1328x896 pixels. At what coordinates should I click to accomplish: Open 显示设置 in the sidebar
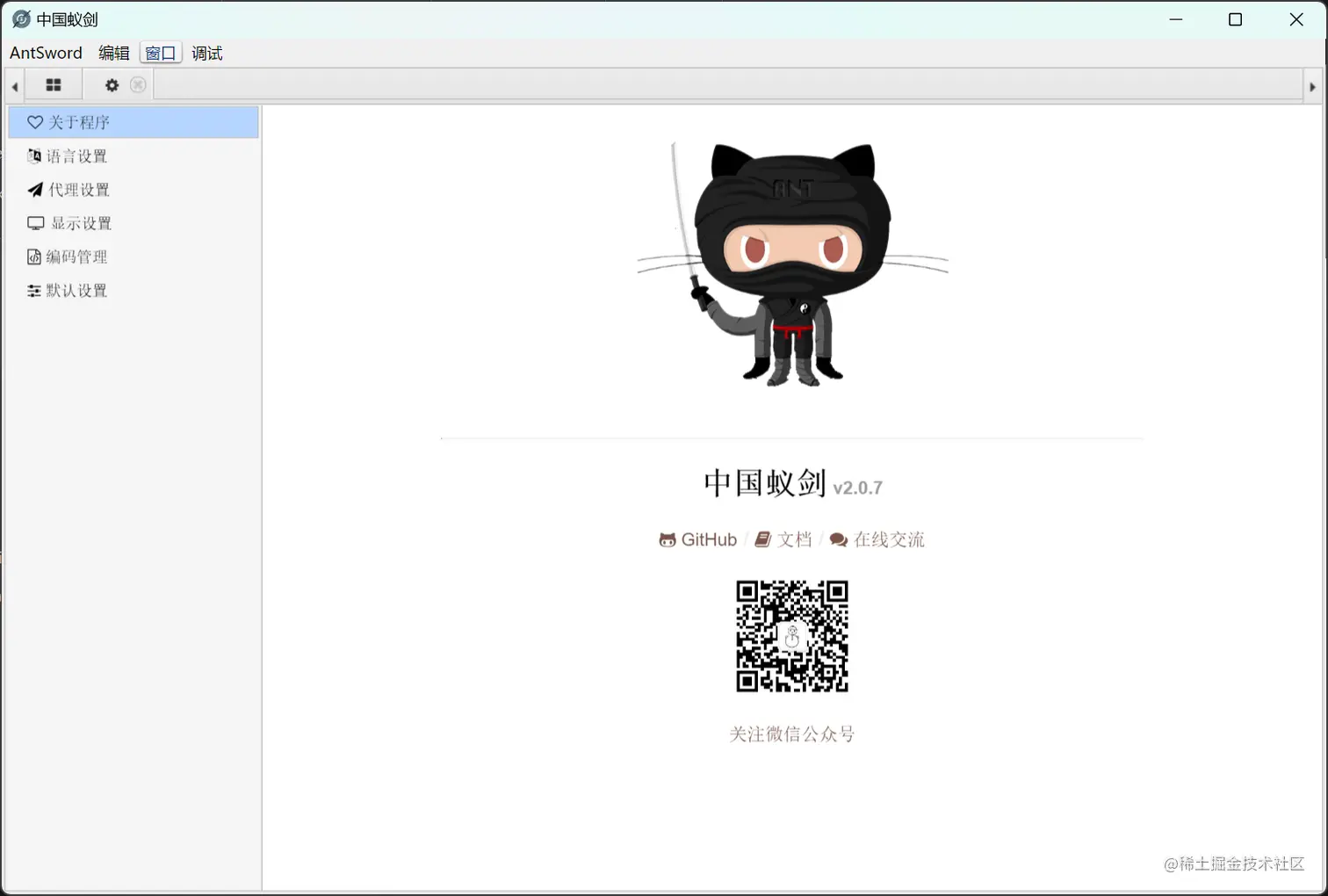pos(134,223)
